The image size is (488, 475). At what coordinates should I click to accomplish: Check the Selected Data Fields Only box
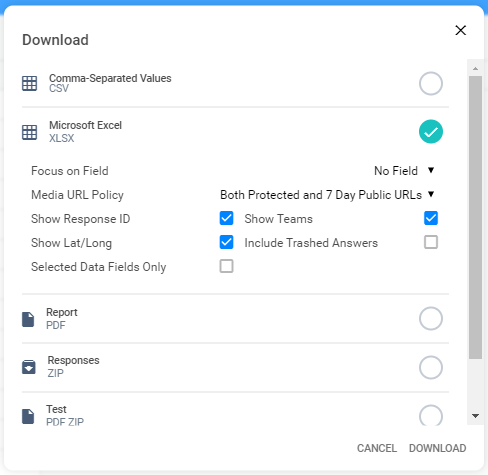pyautogui.click(x=226, y=266)
